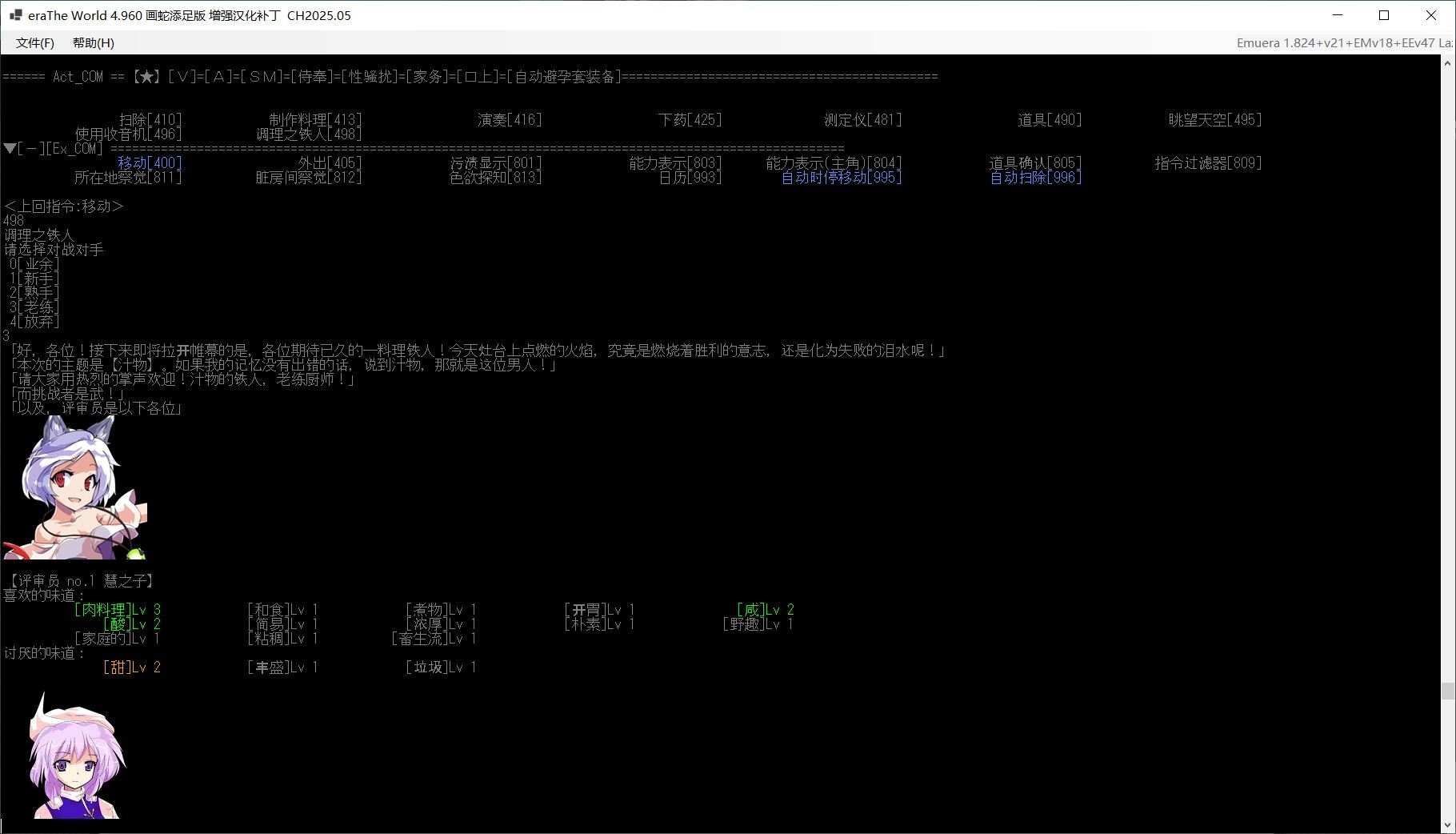Switch to the [性骚扰] command filter

[x=370, y=77]
